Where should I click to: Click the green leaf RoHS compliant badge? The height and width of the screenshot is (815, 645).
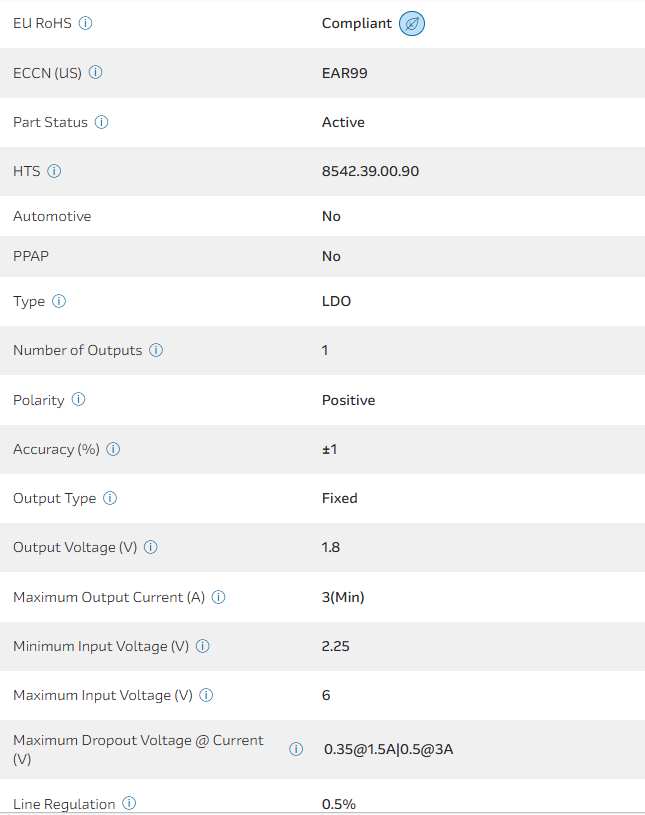(412, 23)
